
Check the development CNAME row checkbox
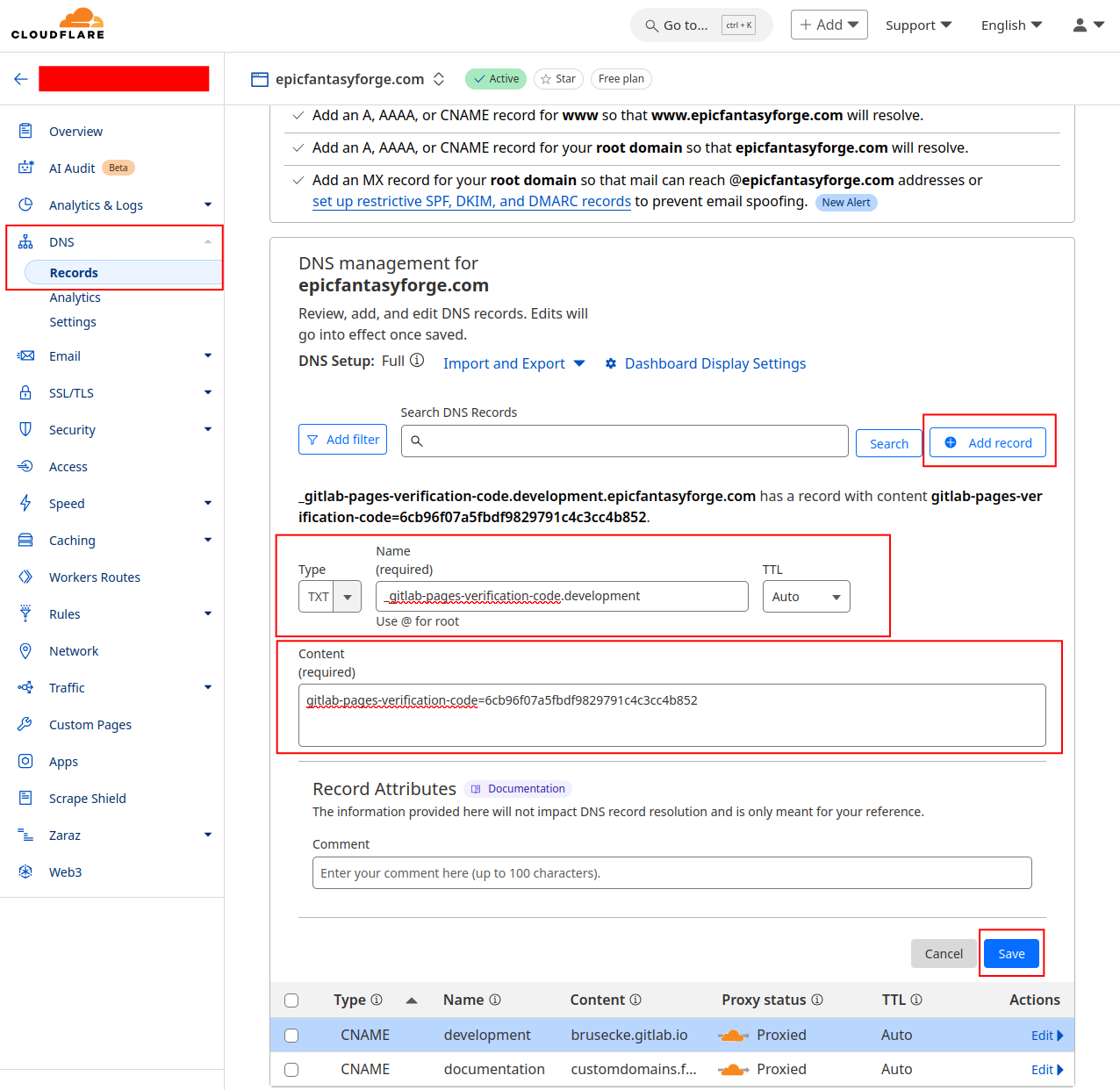pos(291,1036)
